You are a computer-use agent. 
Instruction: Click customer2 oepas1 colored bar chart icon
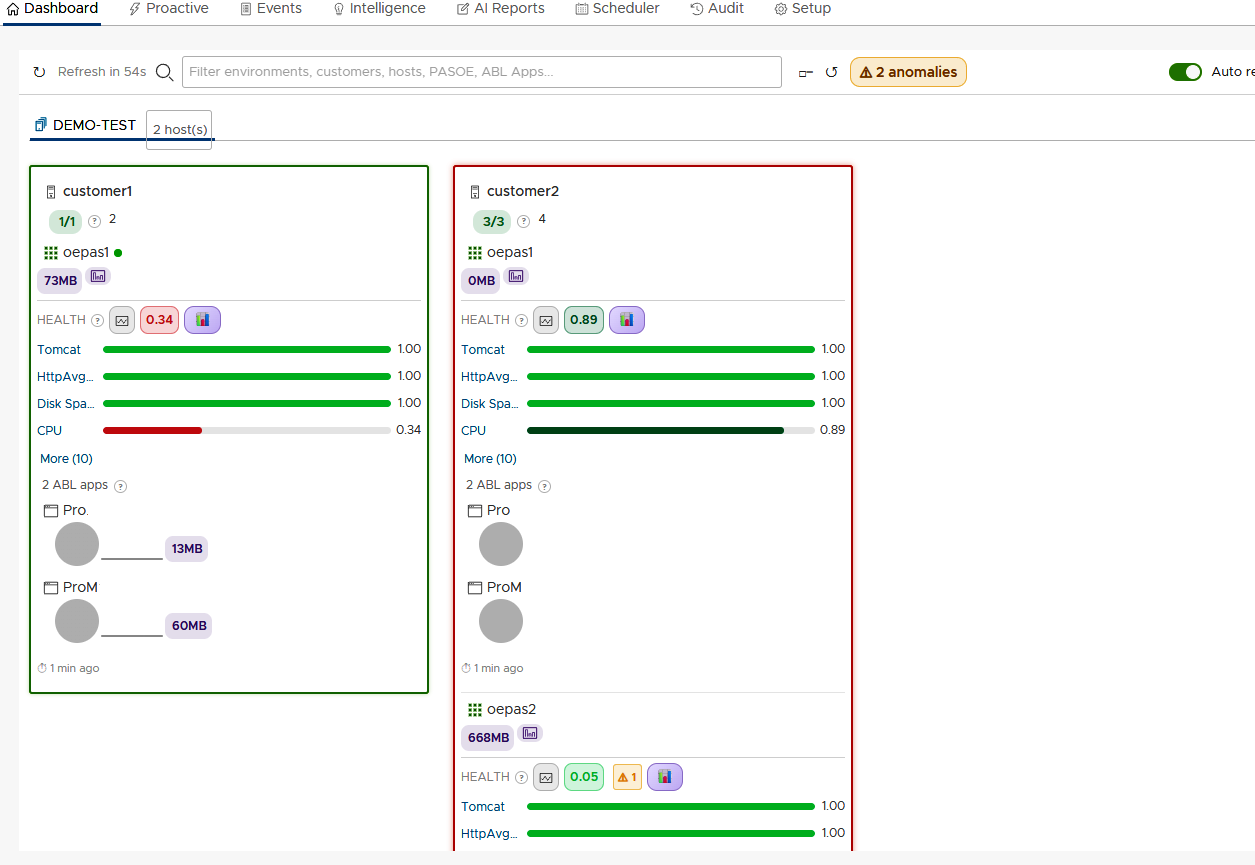[x=627, y=320]
